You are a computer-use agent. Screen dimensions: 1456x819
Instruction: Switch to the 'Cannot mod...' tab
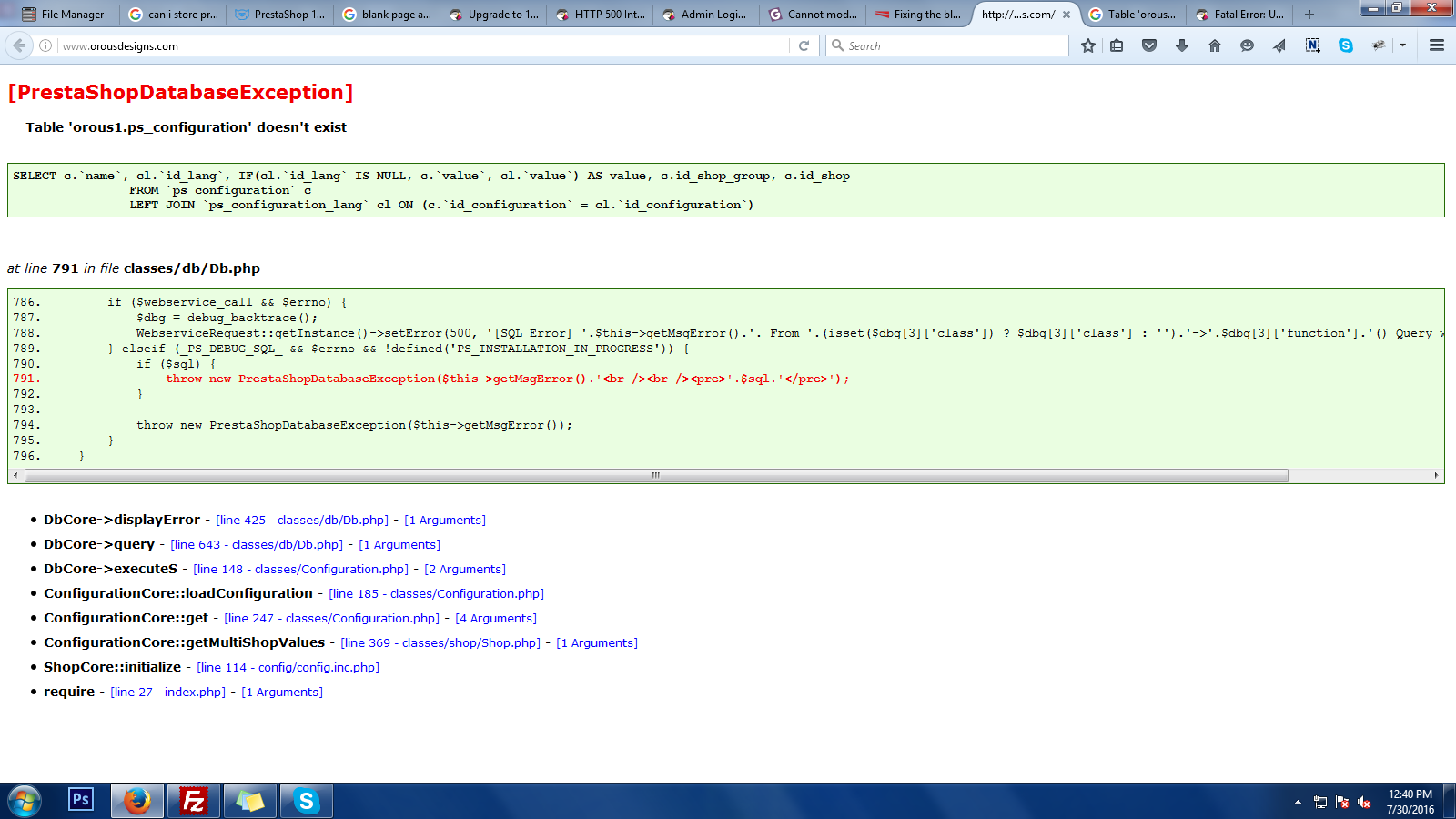(813, 15)
